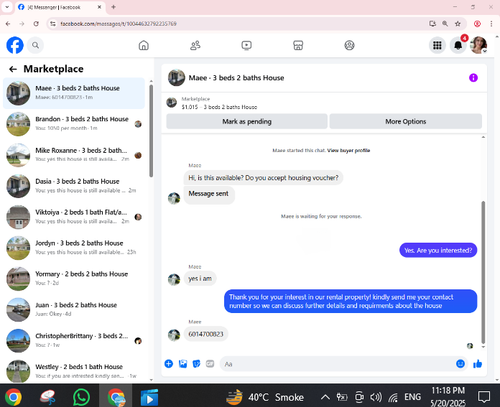Open Chrome from the taskbar

tap(13, 397)
